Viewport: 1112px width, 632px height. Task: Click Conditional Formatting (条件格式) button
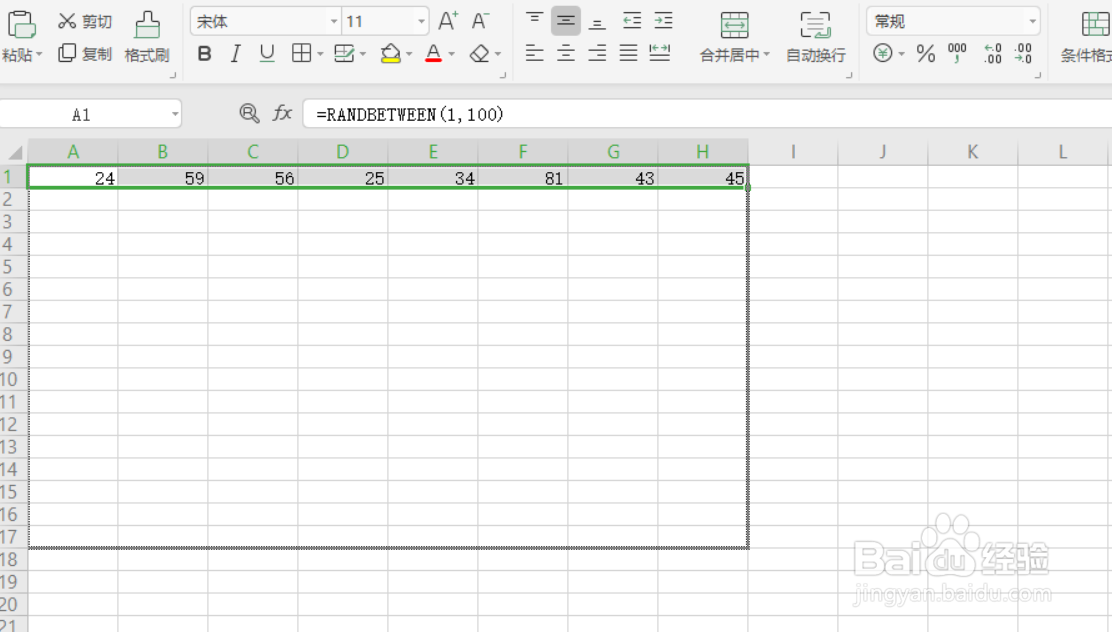pos(1086,37)
